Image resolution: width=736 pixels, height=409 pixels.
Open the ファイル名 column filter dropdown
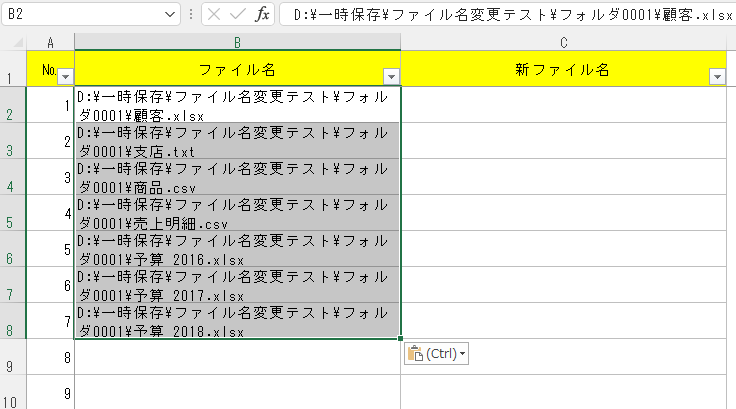(x=391, y=77)
